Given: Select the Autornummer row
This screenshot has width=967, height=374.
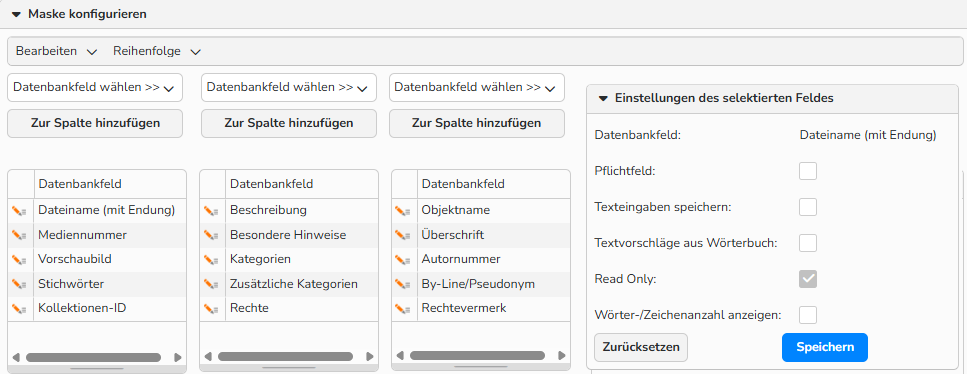Looking at the screenshot, I should pos(481,260).
